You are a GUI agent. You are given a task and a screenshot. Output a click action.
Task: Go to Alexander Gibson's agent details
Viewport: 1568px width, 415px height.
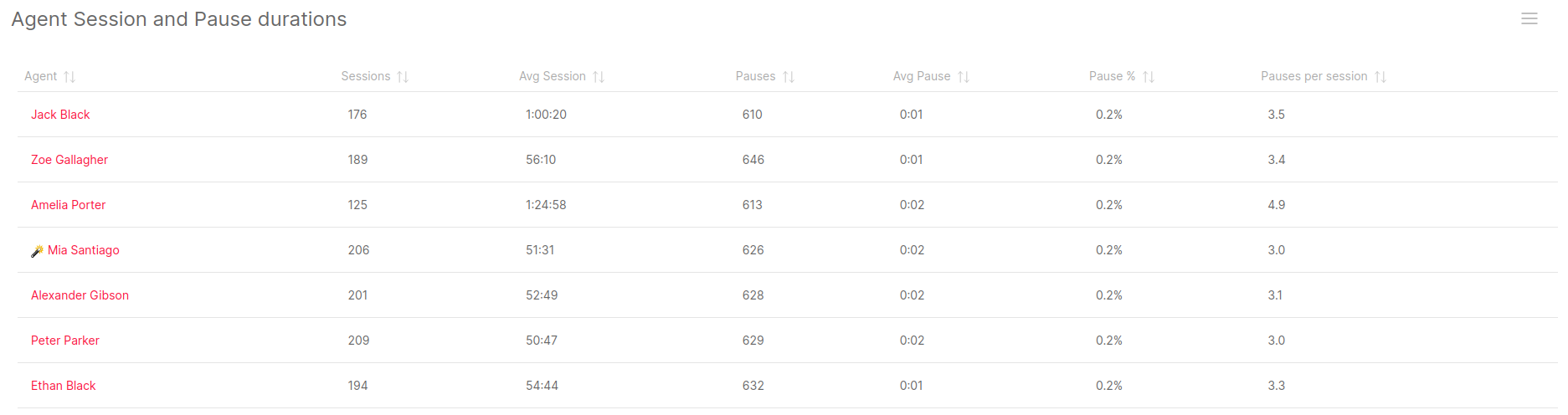tap(80, 295)
